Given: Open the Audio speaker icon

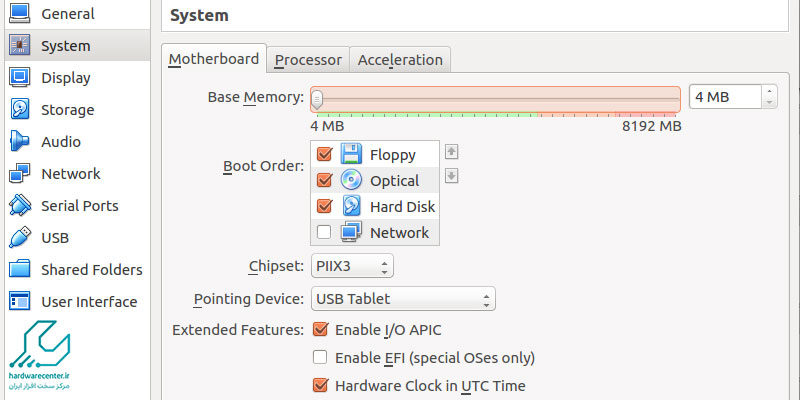Looking at the screenshot, I should click(x=20, y=142).
